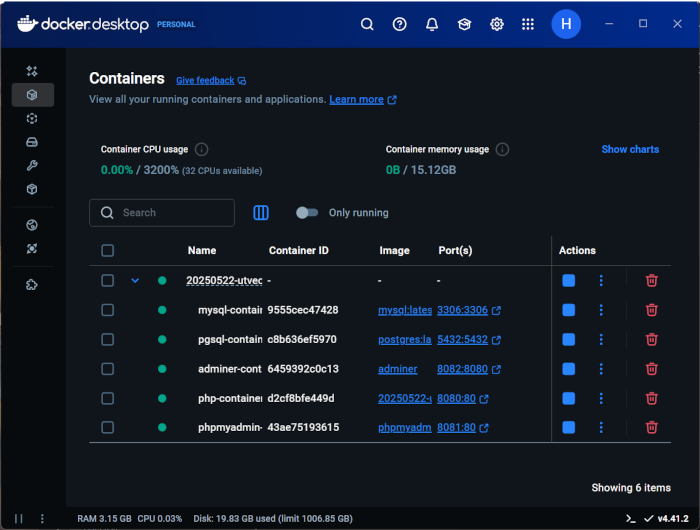Image resolution: width=700 pixels, height=530 pixels.
Task: Click the Show charts link
Action: 630,149
